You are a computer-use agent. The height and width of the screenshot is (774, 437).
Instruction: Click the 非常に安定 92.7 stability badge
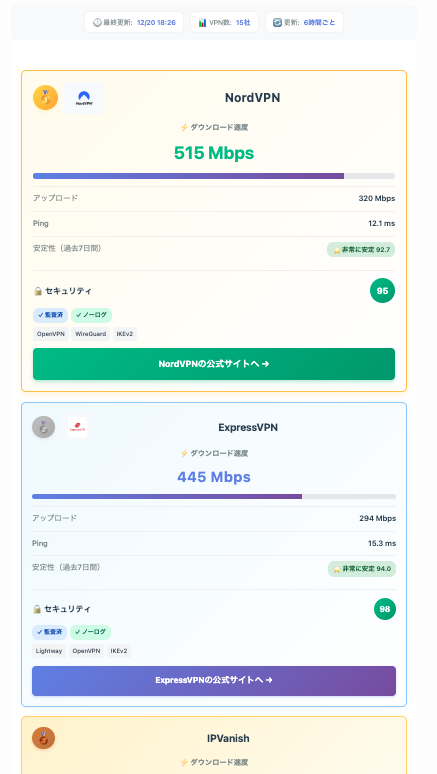361,250
